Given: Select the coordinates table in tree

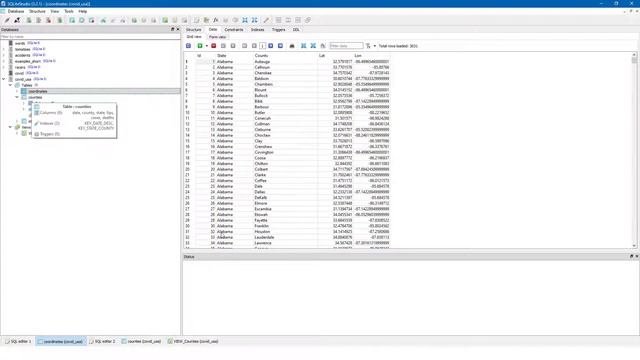Looking at the screenshot, I should 38,91.
